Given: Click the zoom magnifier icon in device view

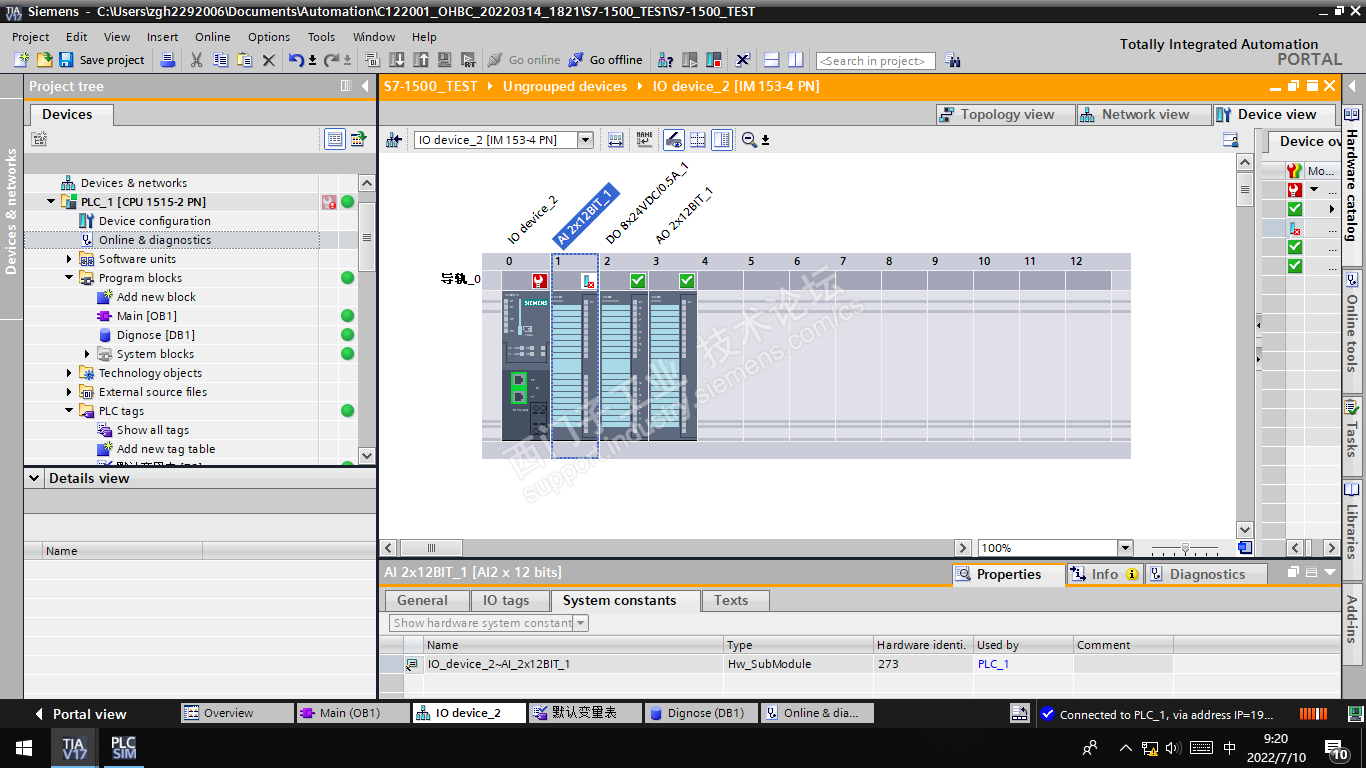Looking at the screenshot, I should point(749,140).
